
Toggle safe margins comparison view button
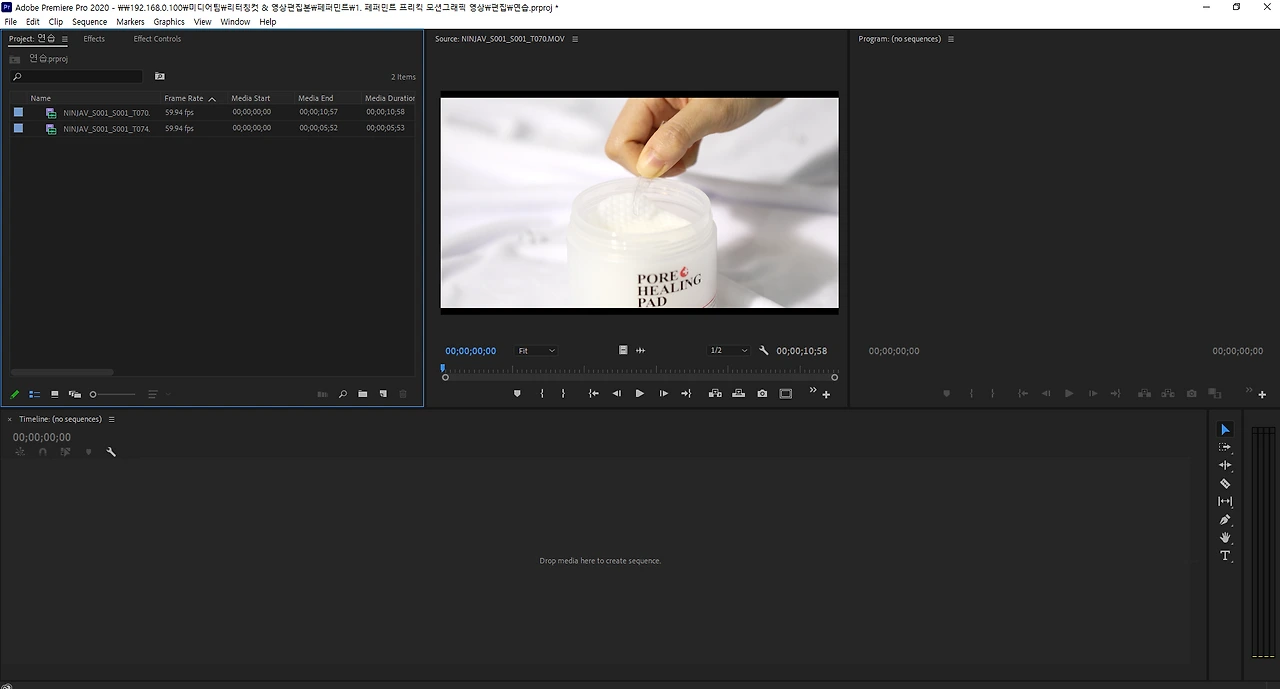[786, 394]
